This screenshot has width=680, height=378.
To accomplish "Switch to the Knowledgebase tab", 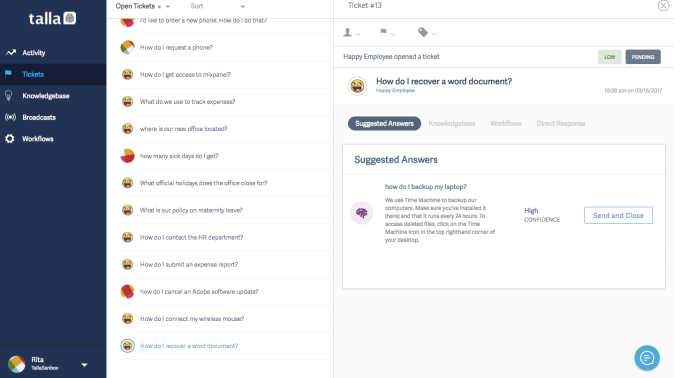I will coord(452,124).
